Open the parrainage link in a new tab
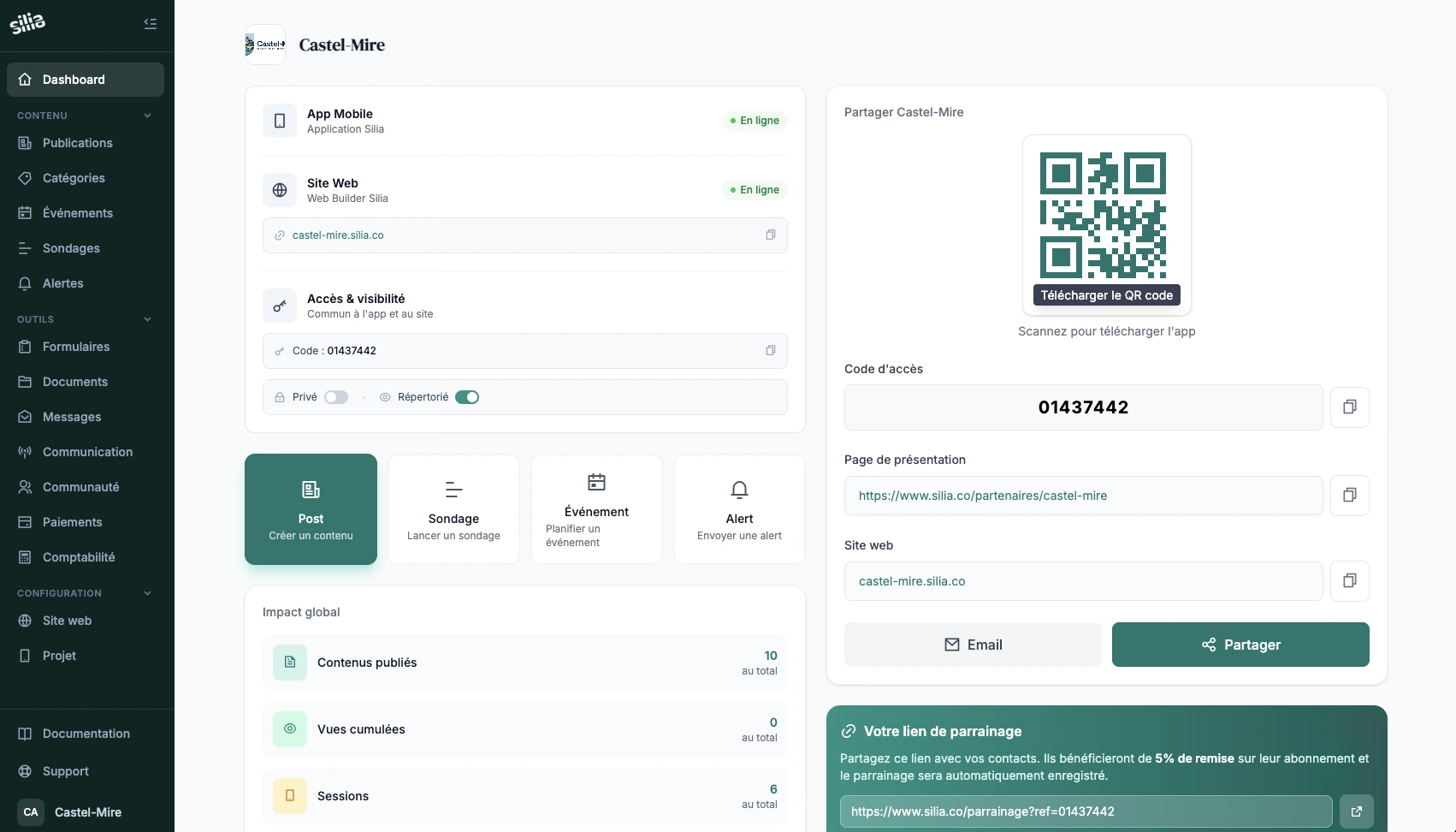This screenshot has height=832, width=1456. coord(1356,811)
